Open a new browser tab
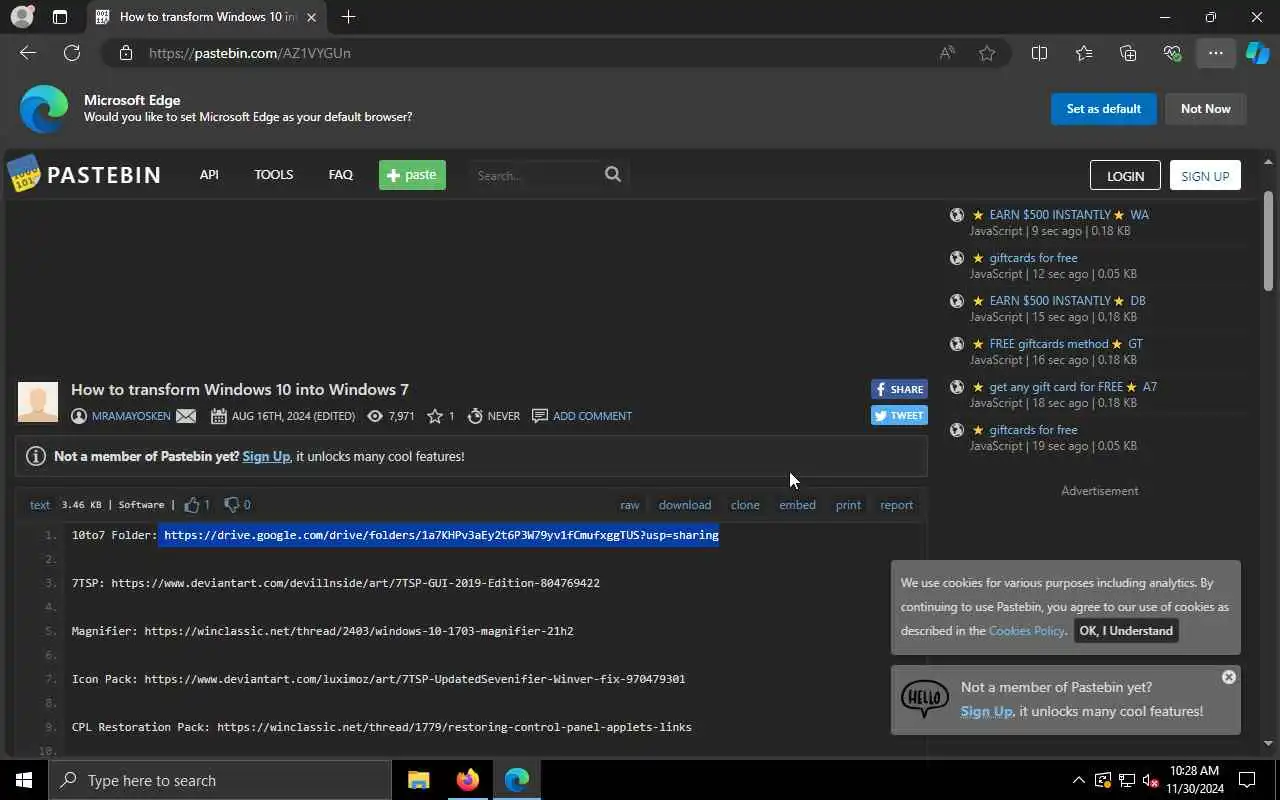Image resolution: width=1280 pixels, height=800 pixels. (x=348, y=17)
